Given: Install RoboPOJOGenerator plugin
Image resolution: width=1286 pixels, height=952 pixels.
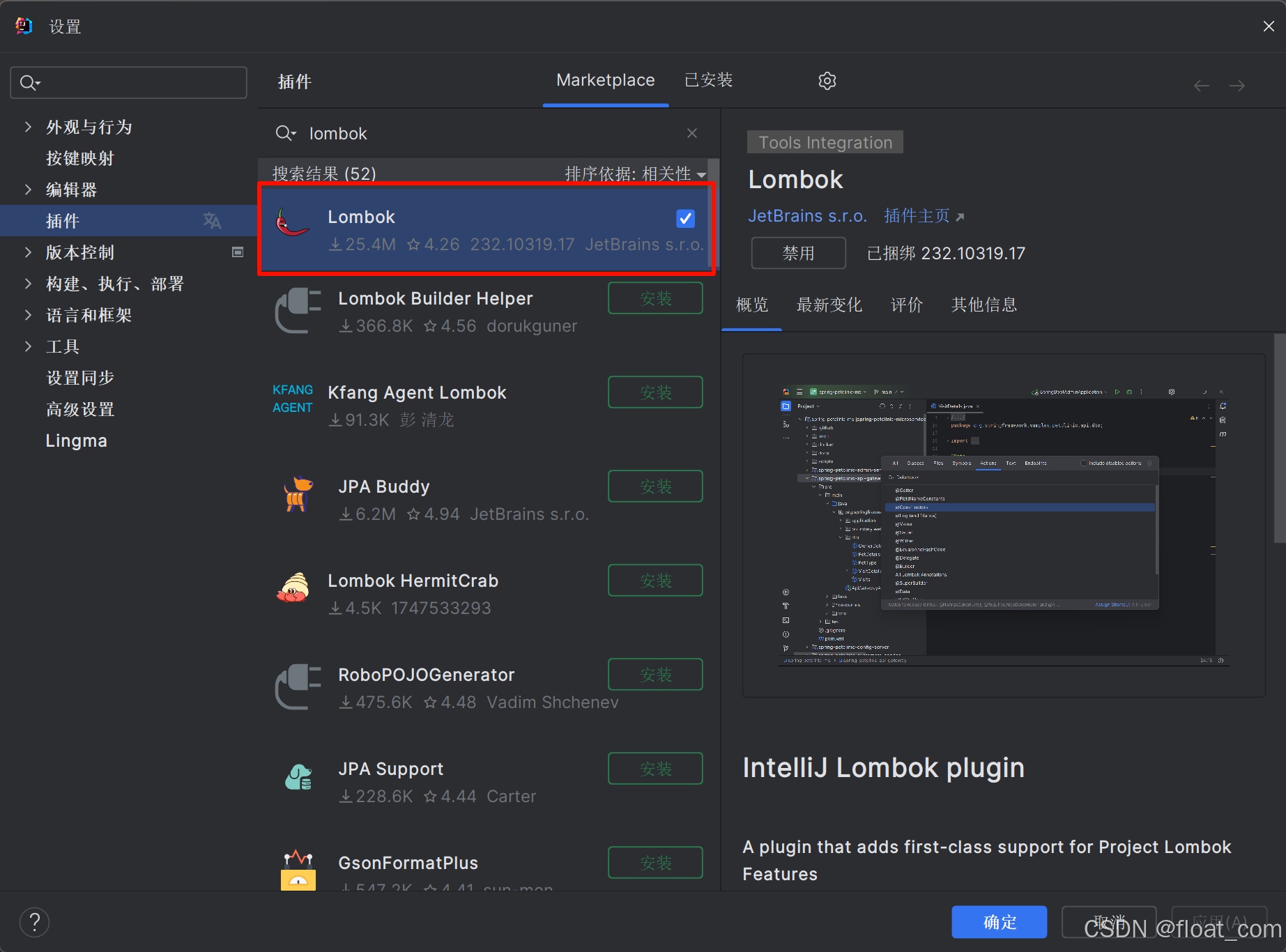Looking at the screenshot, I should (x=655, y=675).
